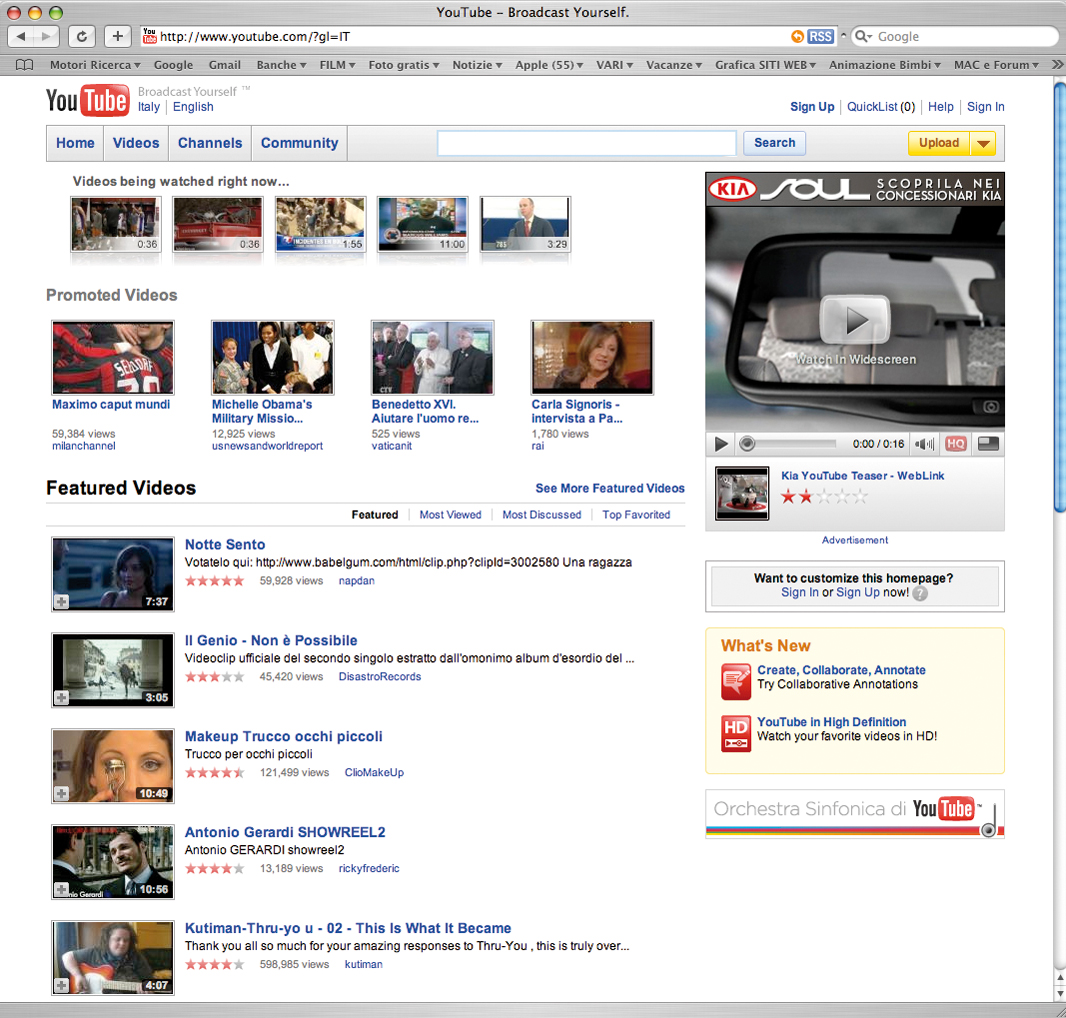Click the scrollbar down arrow

1060,994
